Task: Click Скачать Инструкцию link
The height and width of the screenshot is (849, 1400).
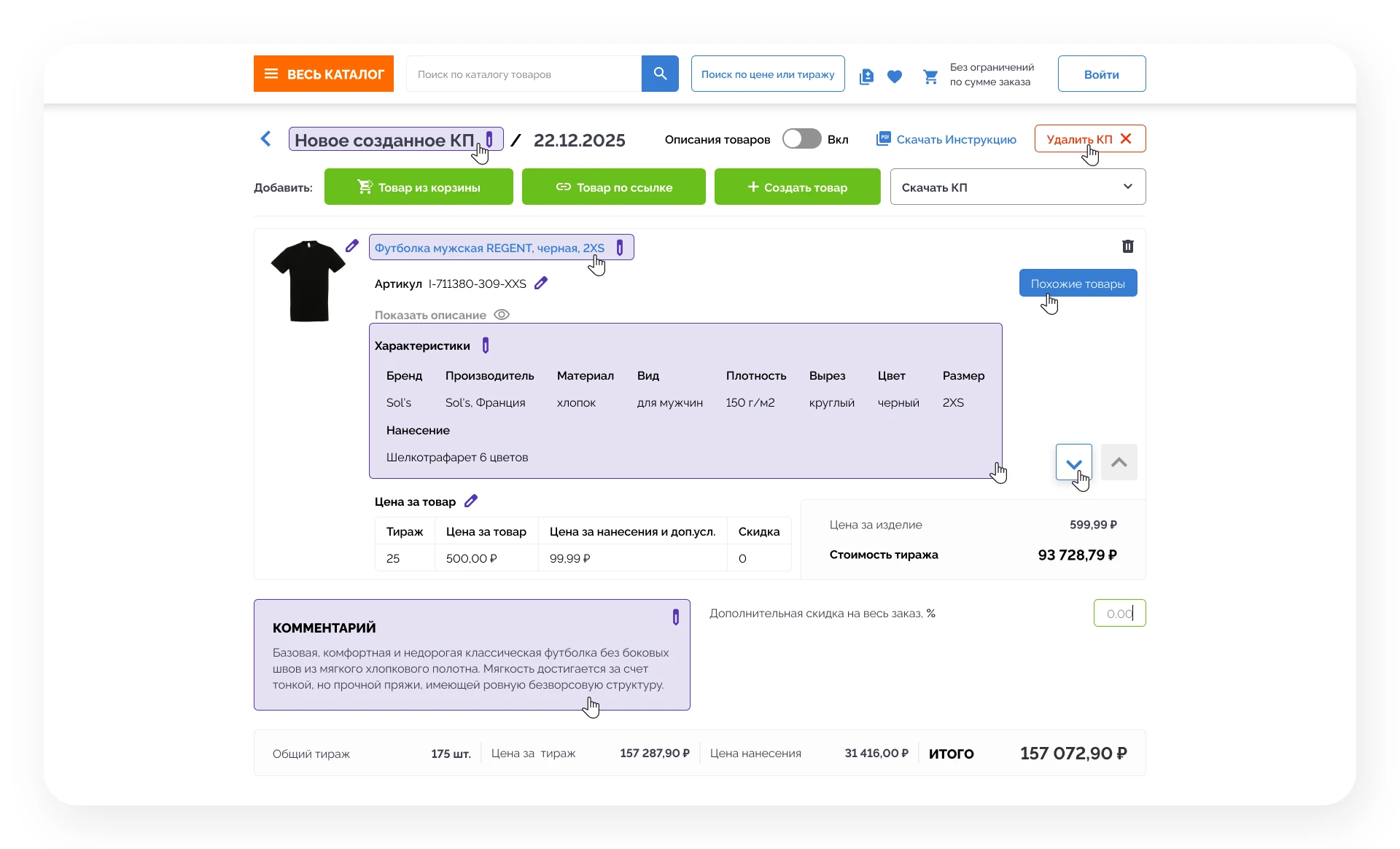Action: point(956,139)
